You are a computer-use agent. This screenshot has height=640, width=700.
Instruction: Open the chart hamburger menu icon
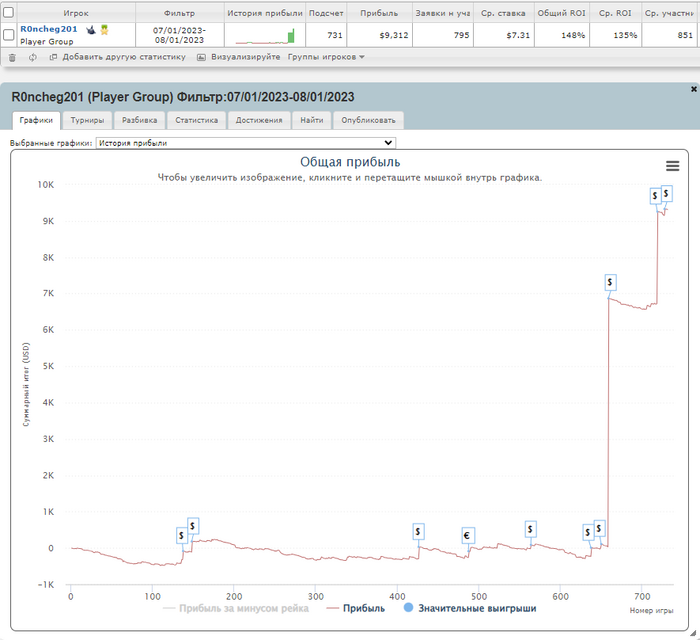[x=672, y=166]
